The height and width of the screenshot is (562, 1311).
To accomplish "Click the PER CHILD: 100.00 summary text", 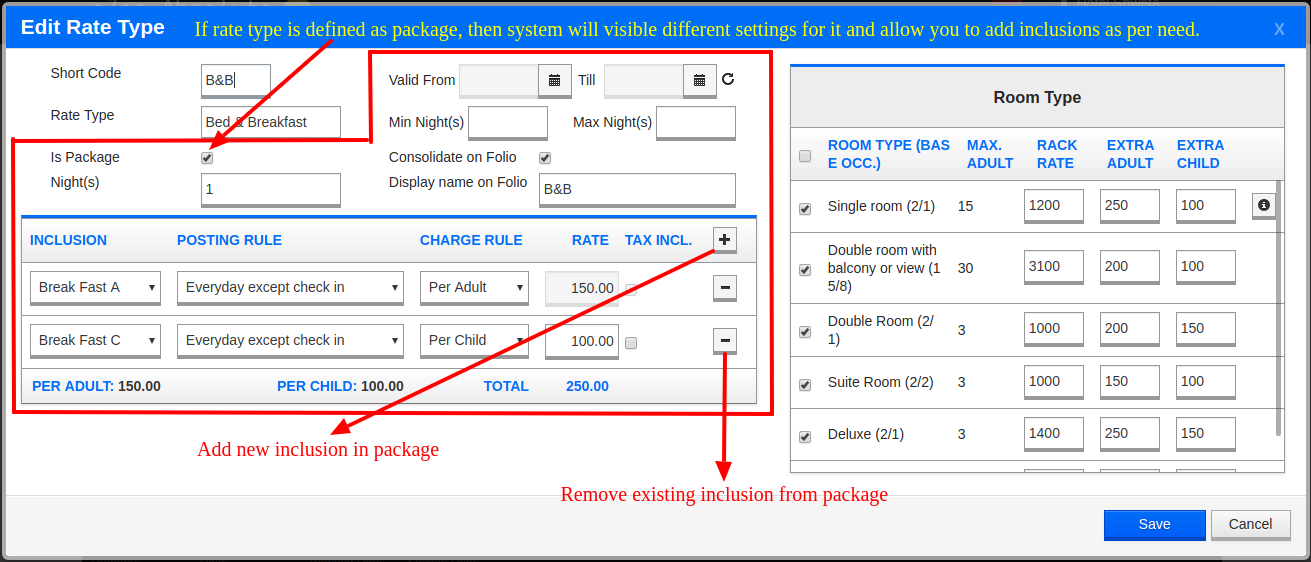I will tap(340, 386).
